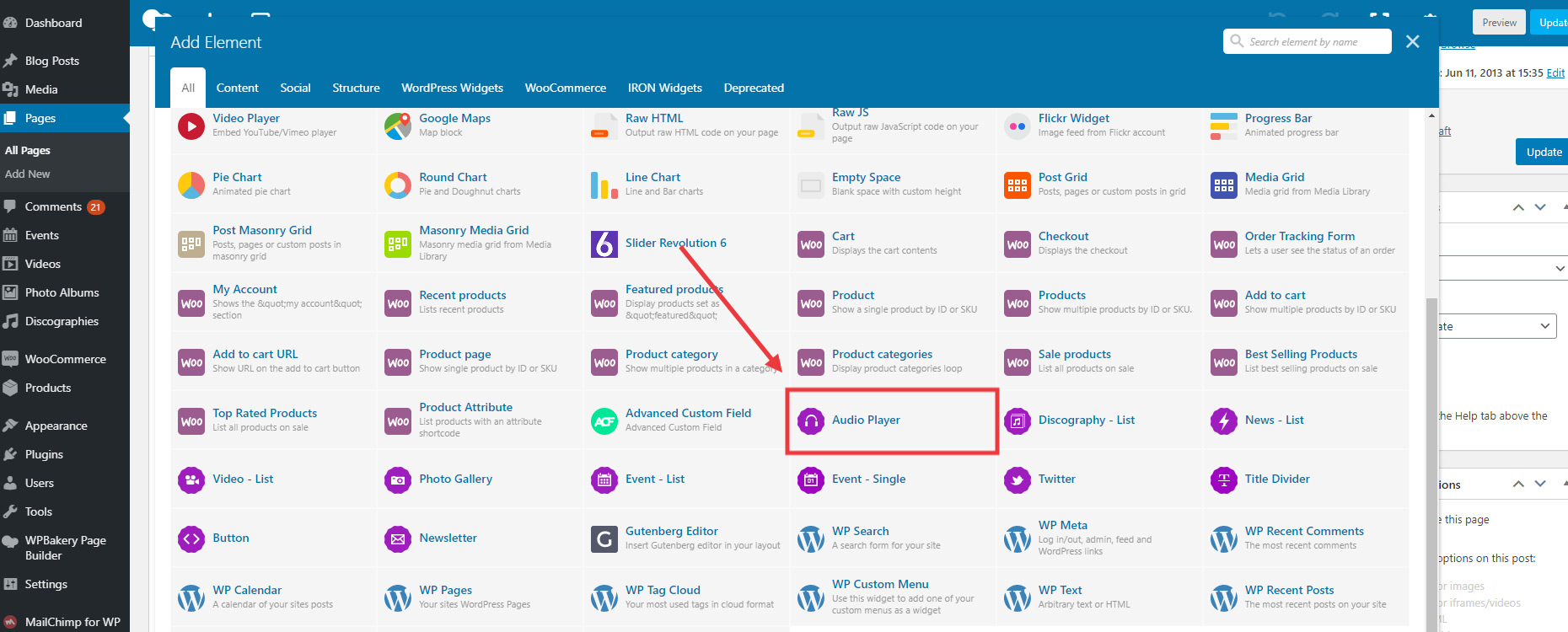Screen dimensions: 1568x632
Task: Choose the Photo Gallery camera icon
Action: (398, 480)
